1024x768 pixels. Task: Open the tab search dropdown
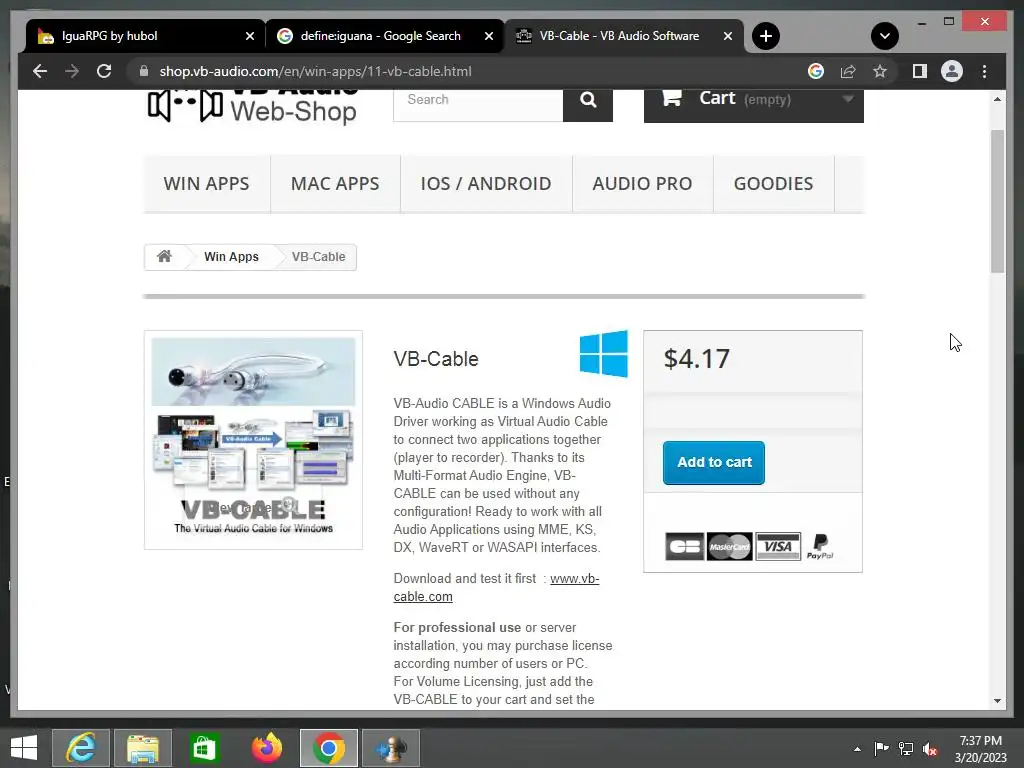[x=885, y=36]
